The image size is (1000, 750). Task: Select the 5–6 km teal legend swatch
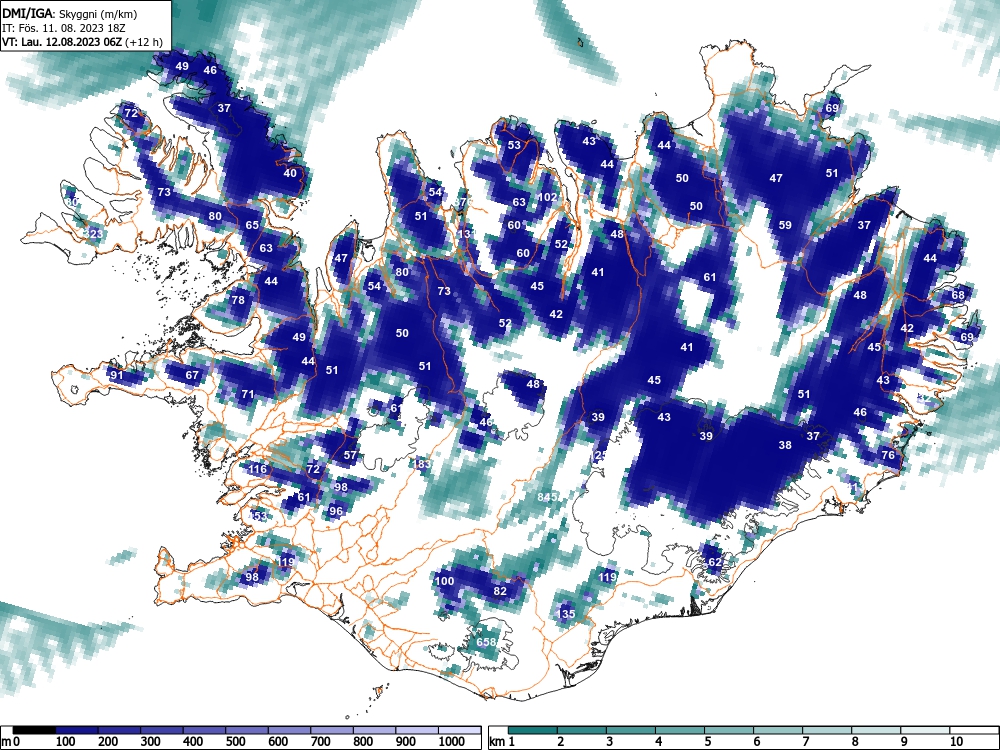[x=730, y=730]
